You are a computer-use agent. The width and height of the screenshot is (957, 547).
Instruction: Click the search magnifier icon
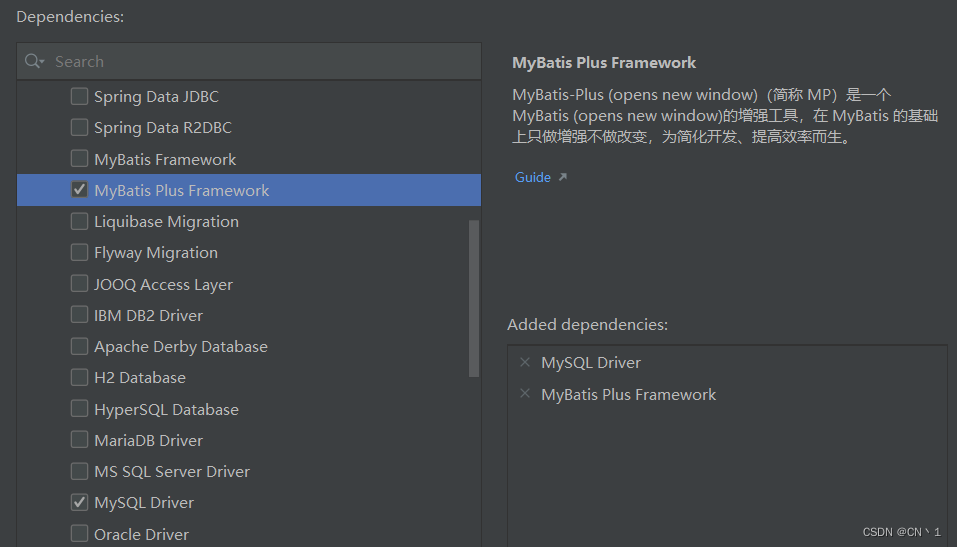(34, 61)
